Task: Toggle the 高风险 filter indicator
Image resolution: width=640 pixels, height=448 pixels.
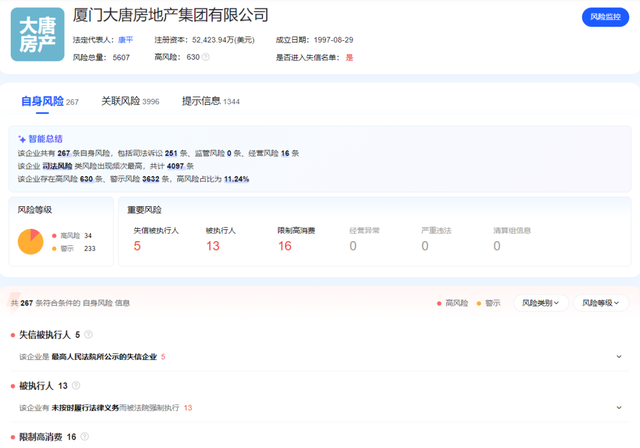Action: [x=452, y=303]
